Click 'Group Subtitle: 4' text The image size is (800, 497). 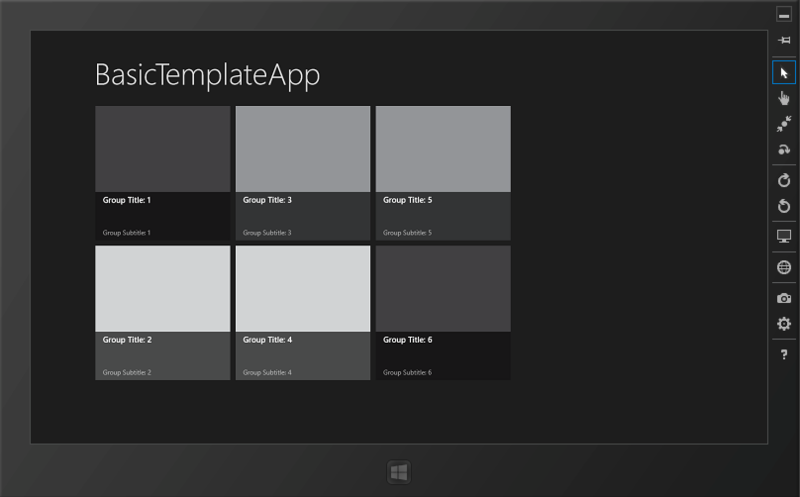click(x=267, y=372)
